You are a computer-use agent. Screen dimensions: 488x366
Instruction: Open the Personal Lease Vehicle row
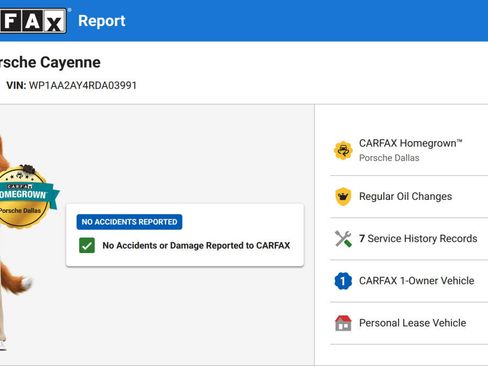click(409, 323)
